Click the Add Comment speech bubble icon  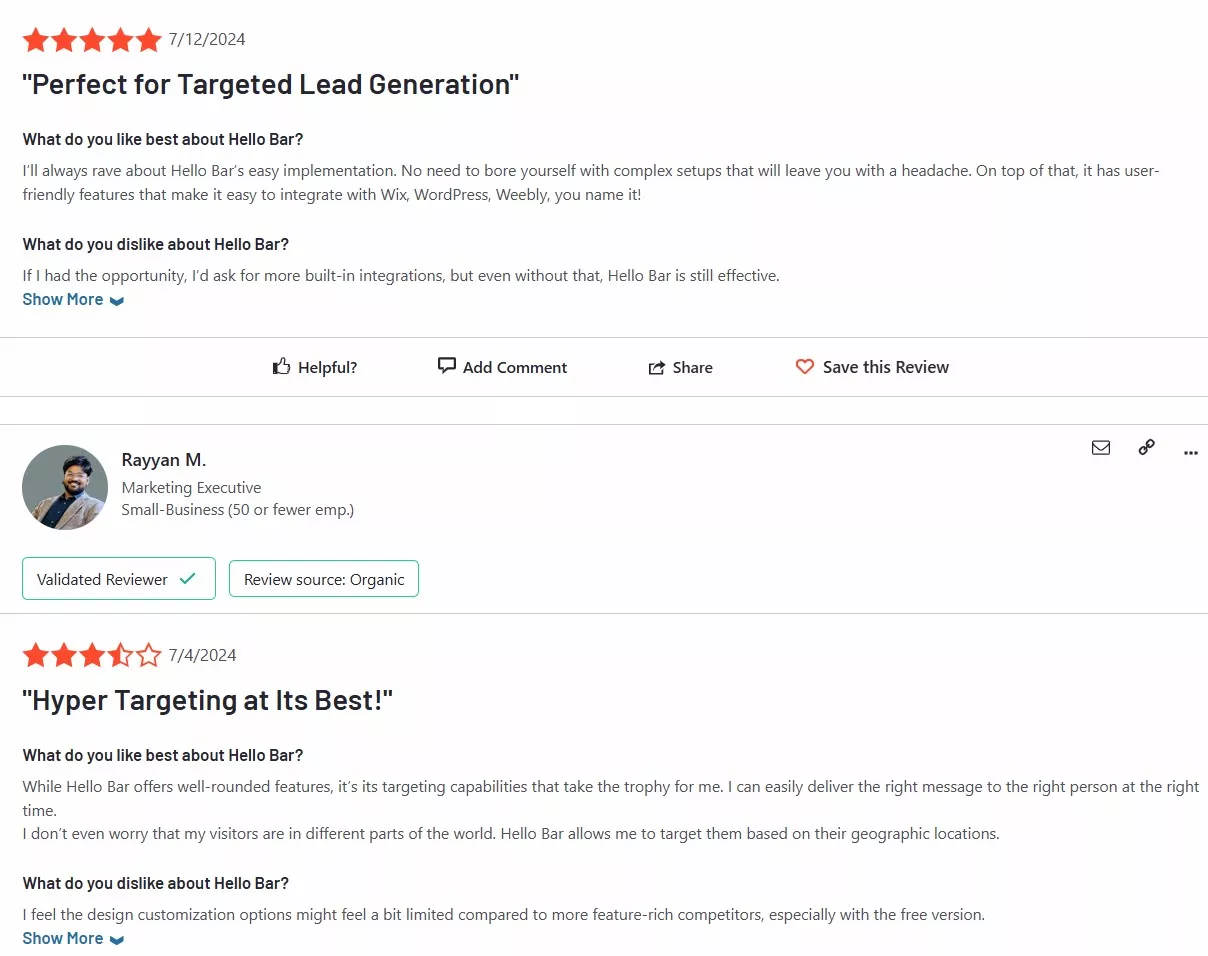click(x=447, y=366)
